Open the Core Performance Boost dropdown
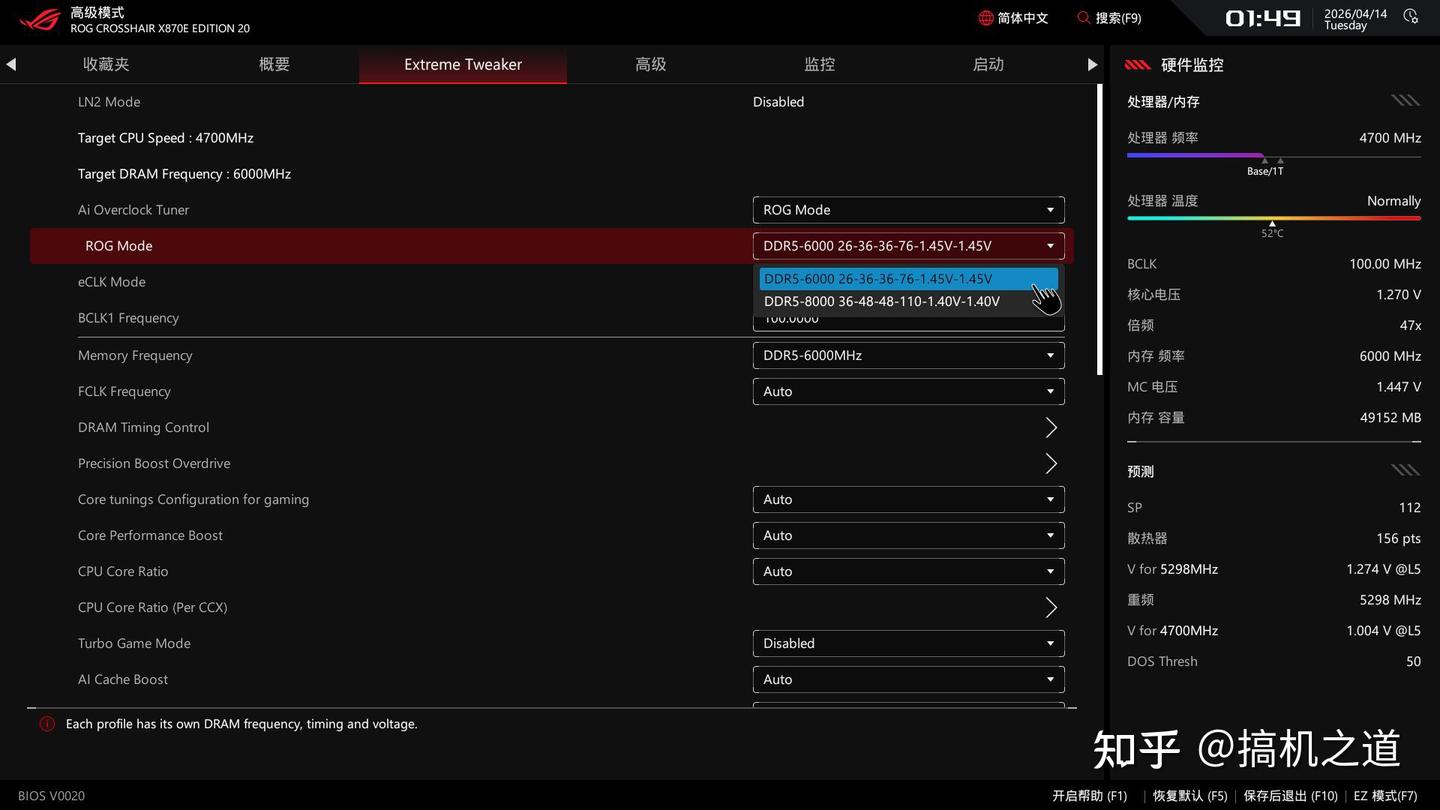The image size is (1440, 810). [908, 535]
